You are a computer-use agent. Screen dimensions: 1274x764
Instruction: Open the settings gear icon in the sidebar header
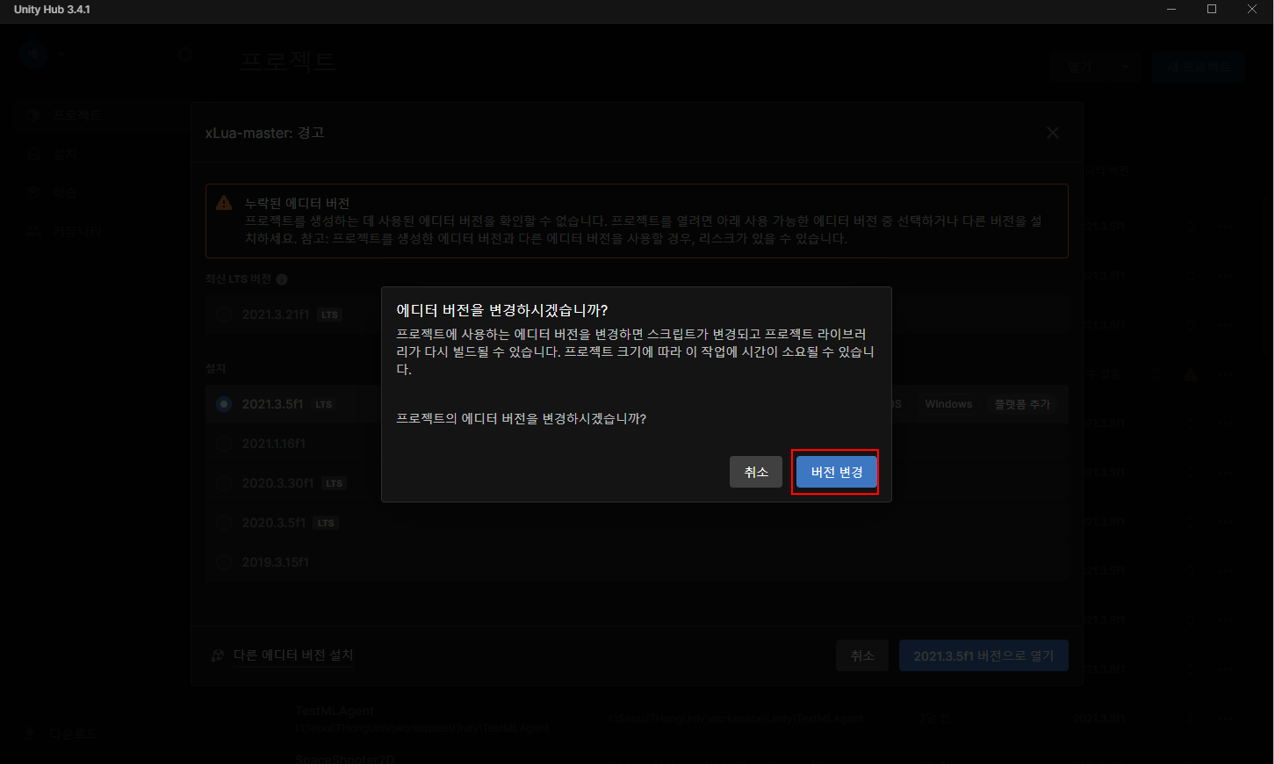[x=185, y=55]
